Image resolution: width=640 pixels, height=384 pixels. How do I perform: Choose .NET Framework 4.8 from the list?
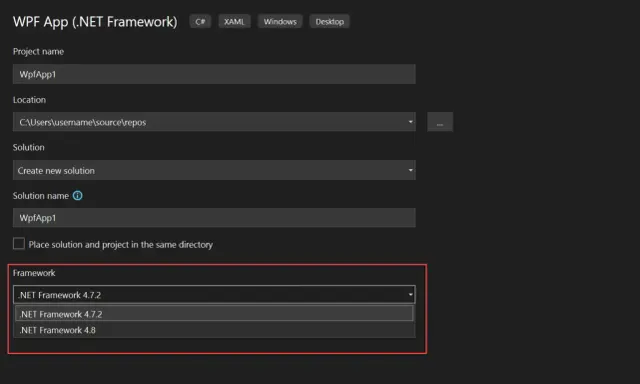214,330
